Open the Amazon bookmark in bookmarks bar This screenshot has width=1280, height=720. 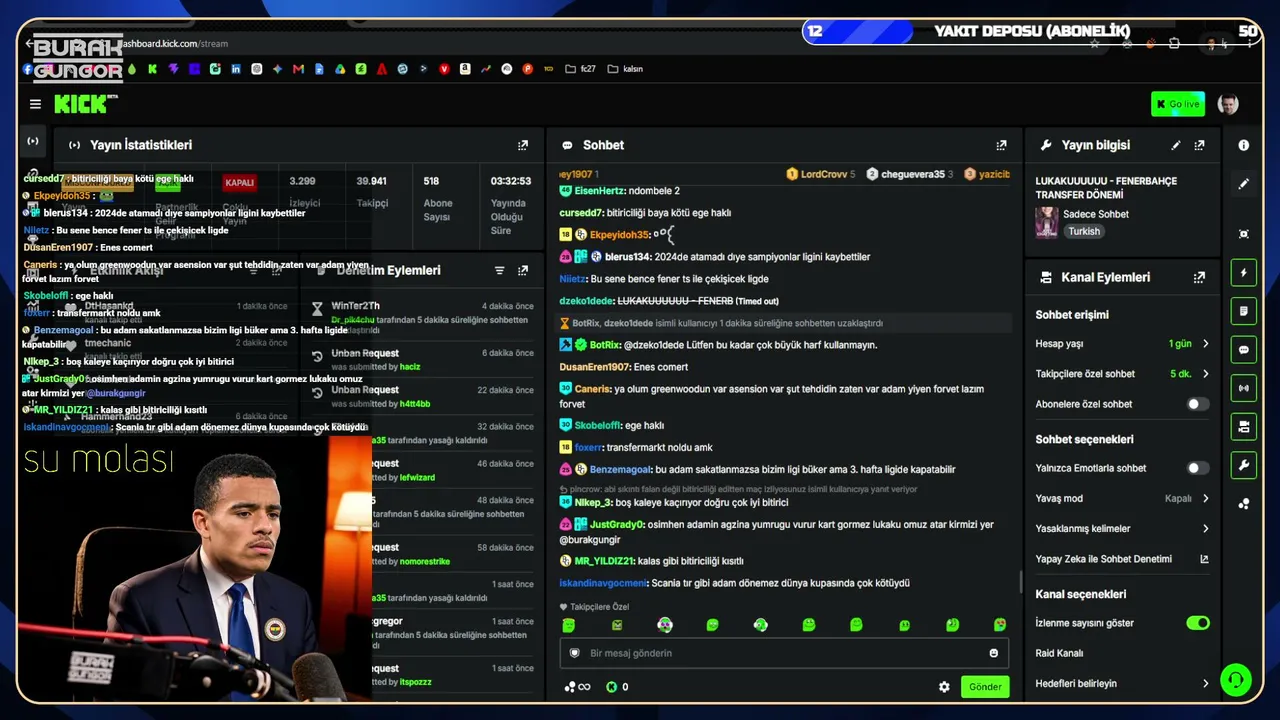pyautogui.click(x=465, y=69)
